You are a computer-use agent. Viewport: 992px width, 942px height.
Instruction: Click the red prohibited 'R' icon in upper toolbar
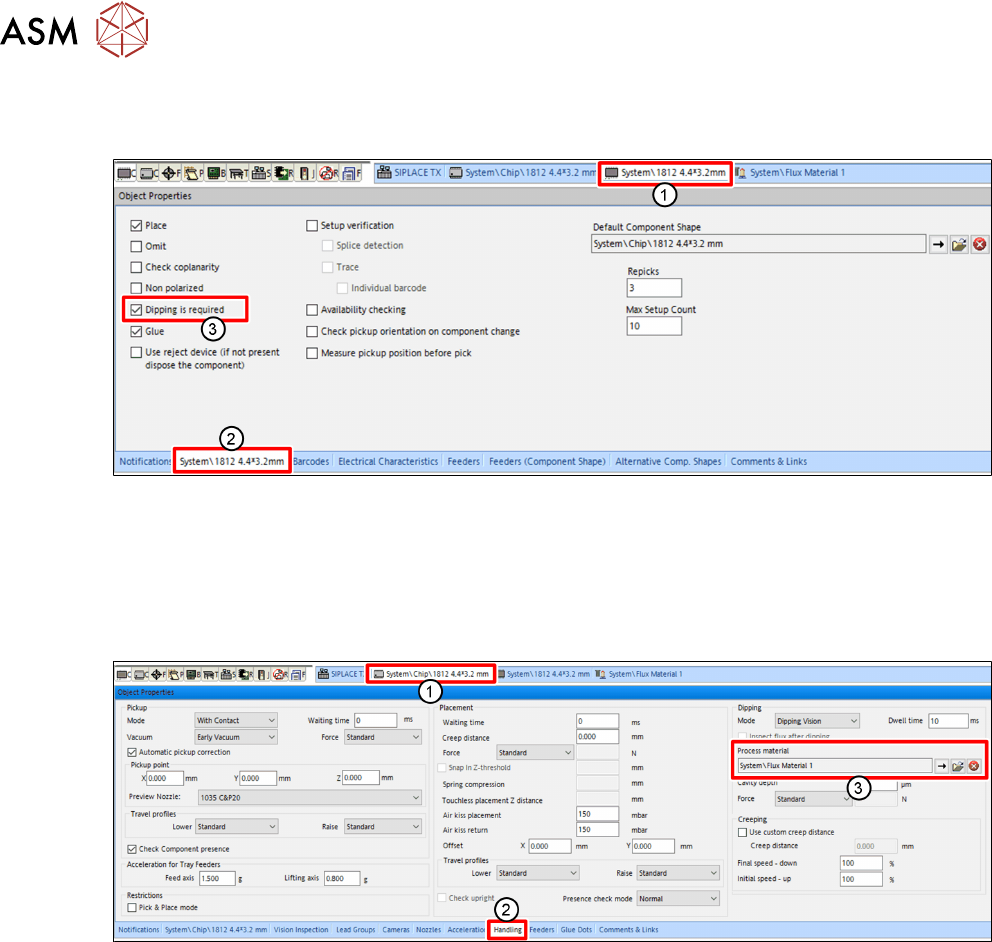328,173
